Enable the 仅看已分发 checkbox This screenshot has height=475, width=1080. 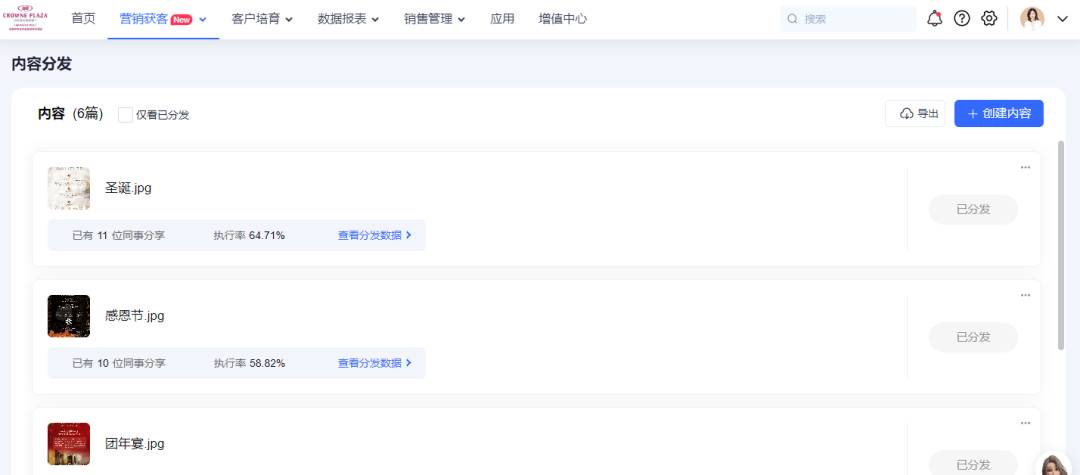coord(125,115)
